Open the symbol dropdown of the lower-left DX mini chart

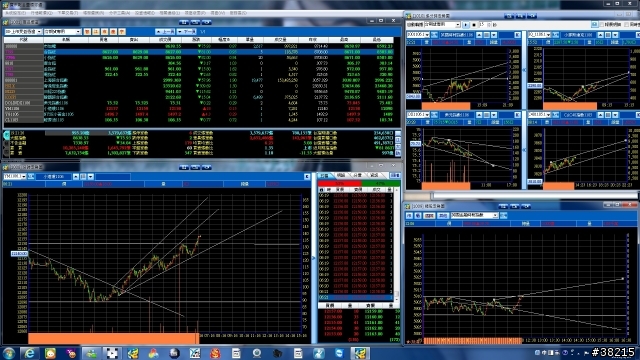click(418, 115)
